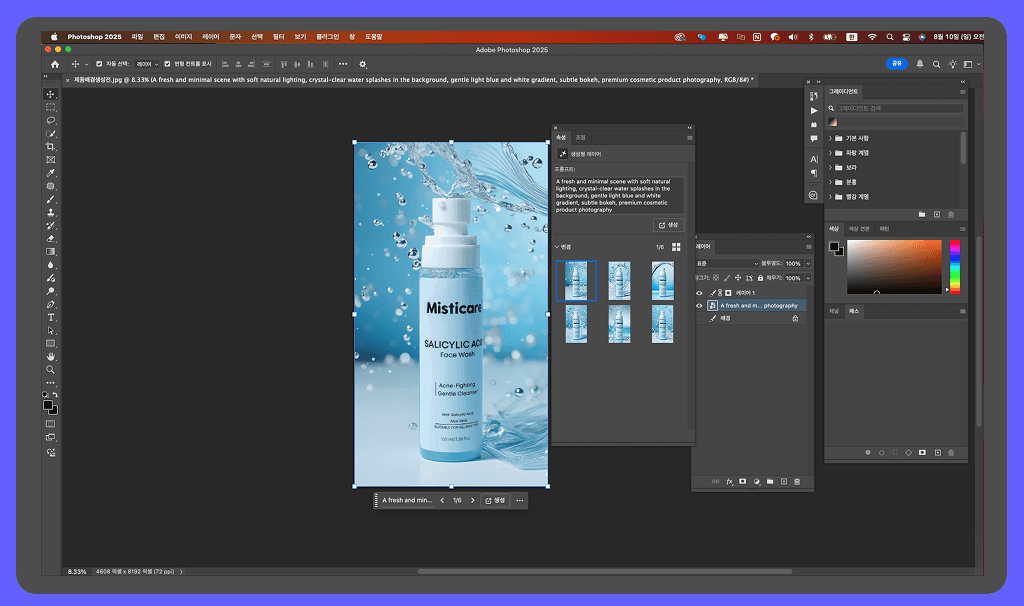Open the Fill 100% dropdown arrow
This screenshot has width=1024, height=606.
(808, 278)
